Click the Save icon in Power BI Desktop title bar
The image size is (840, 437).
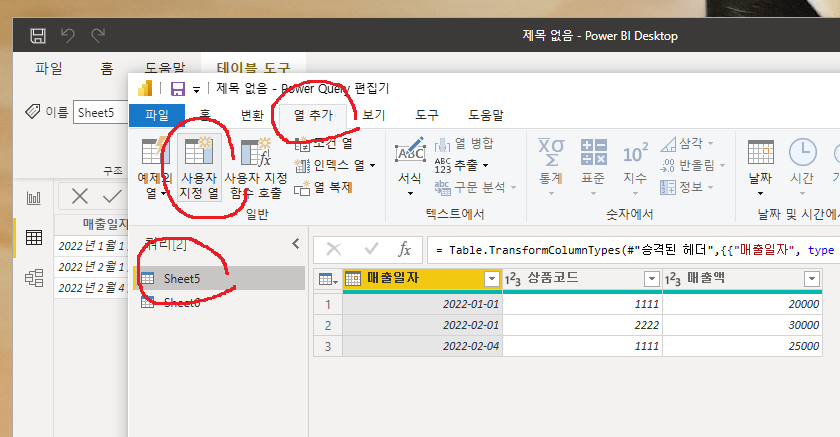click(x=38, y=36)
